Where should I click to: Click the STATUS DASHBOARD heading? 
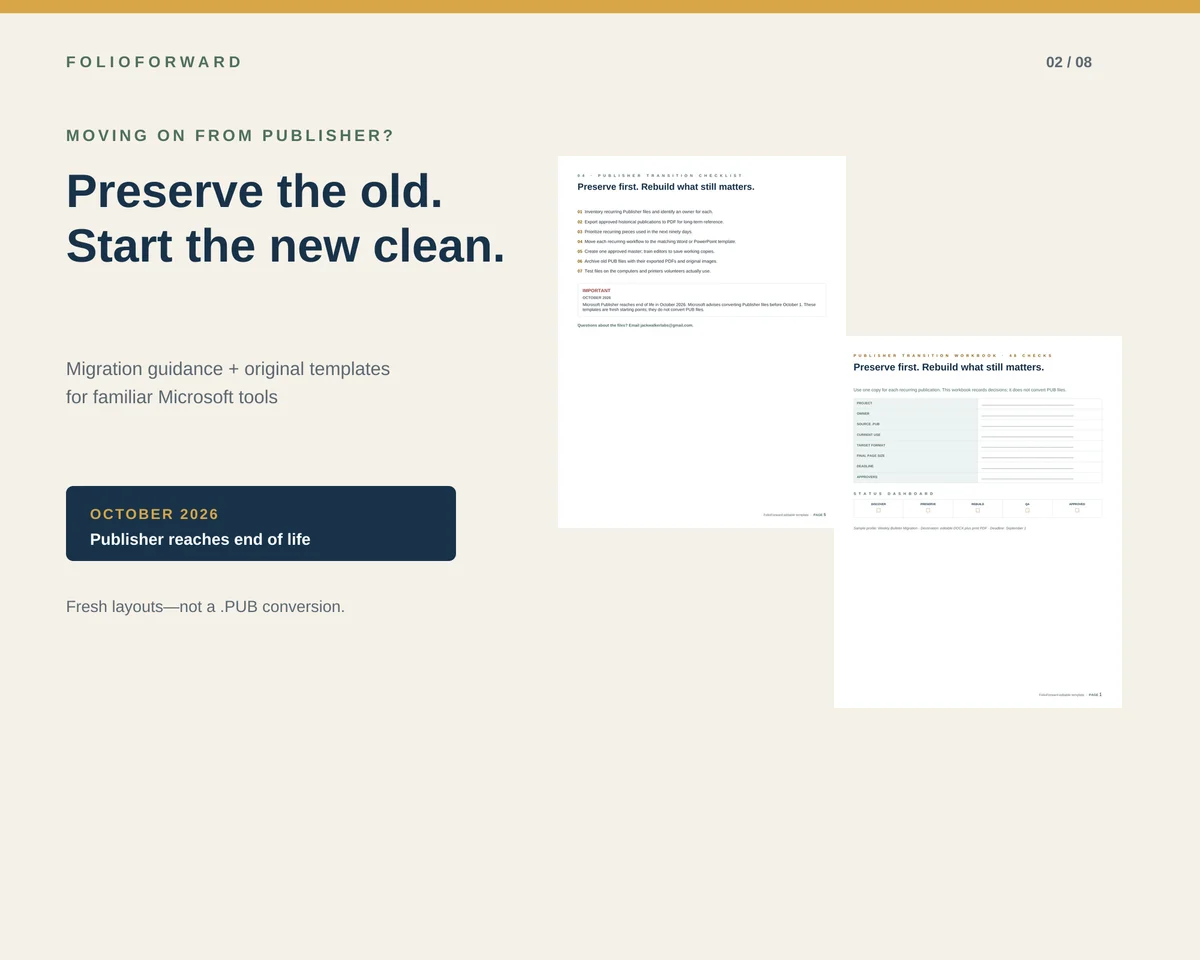click(894, 493)
